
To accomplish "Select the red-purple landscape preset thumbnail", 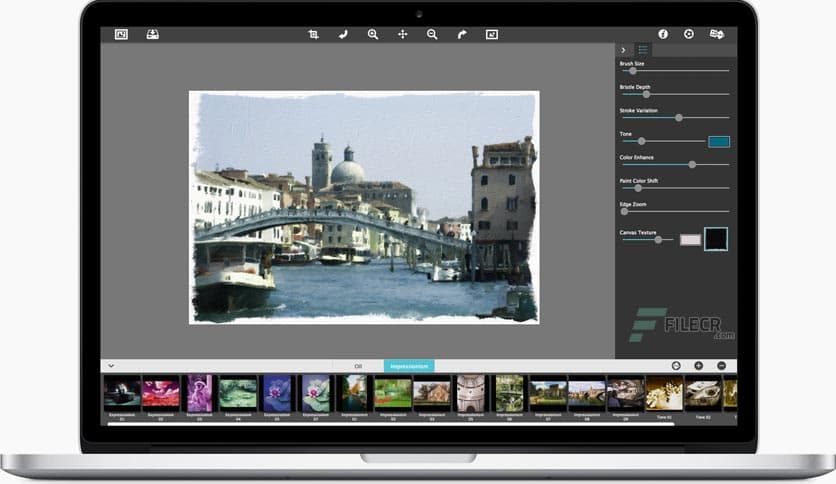I will 160,393.
